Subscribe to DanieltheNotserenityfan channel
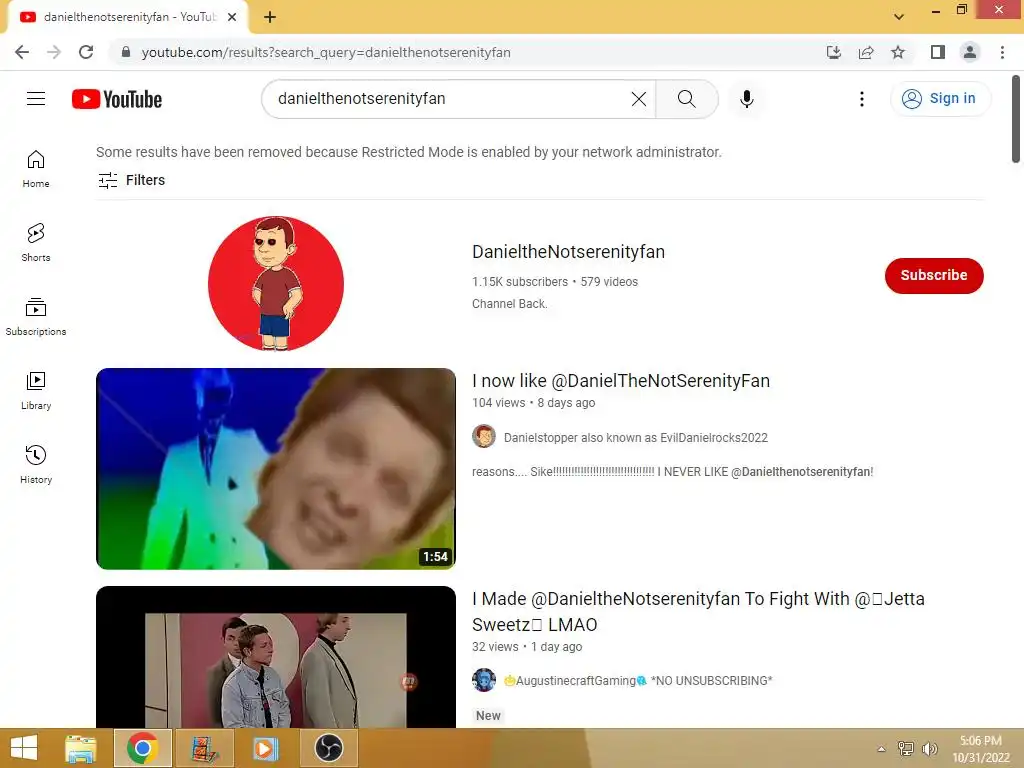Screen dimensions: 1024x768 click(x=934, y=276)
